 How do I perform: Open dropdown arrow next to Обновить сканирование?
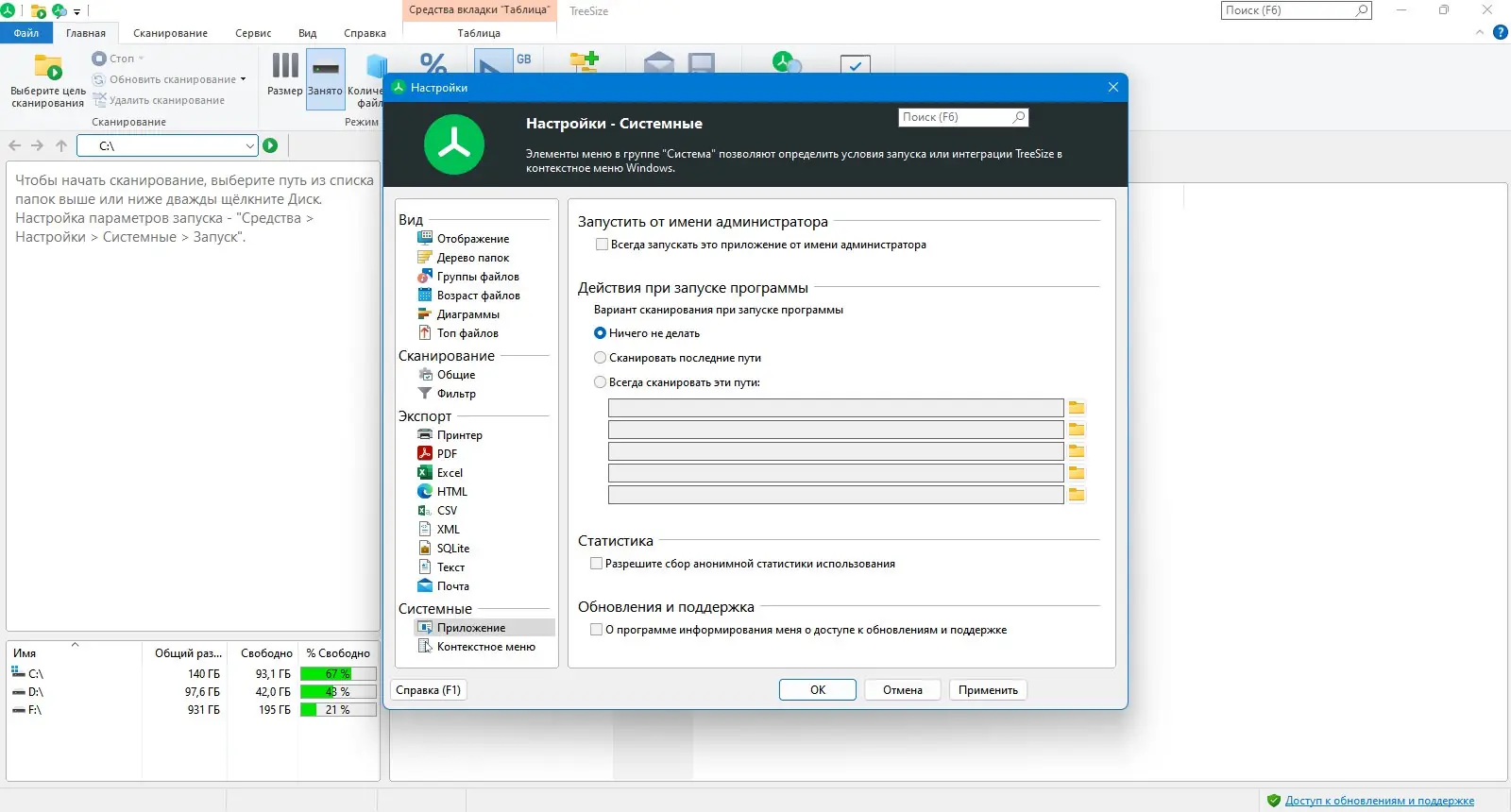tap(243, 79)
